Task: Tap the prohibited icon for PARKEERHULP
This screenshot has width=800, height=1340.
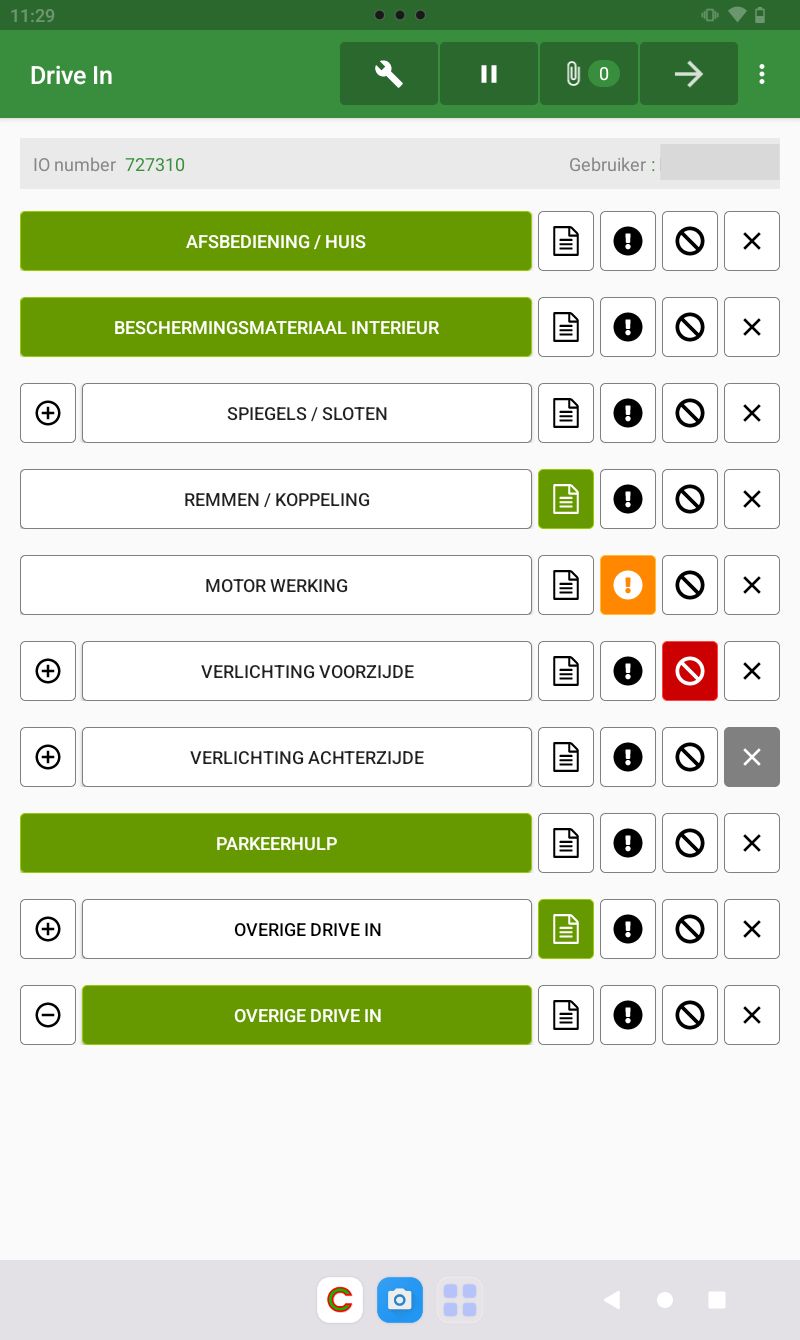Action: 690,843
